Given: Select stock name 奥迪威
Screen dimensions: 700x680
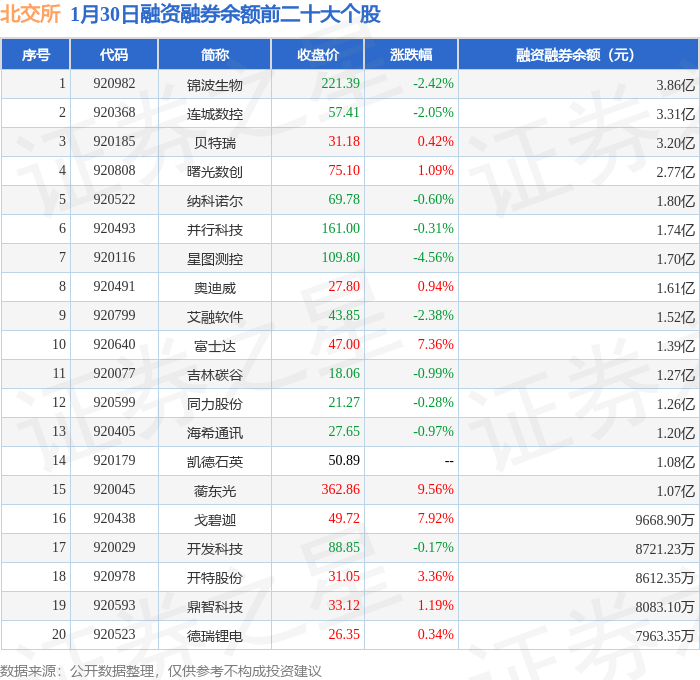Looking at the screenshot, I should 215,288.
